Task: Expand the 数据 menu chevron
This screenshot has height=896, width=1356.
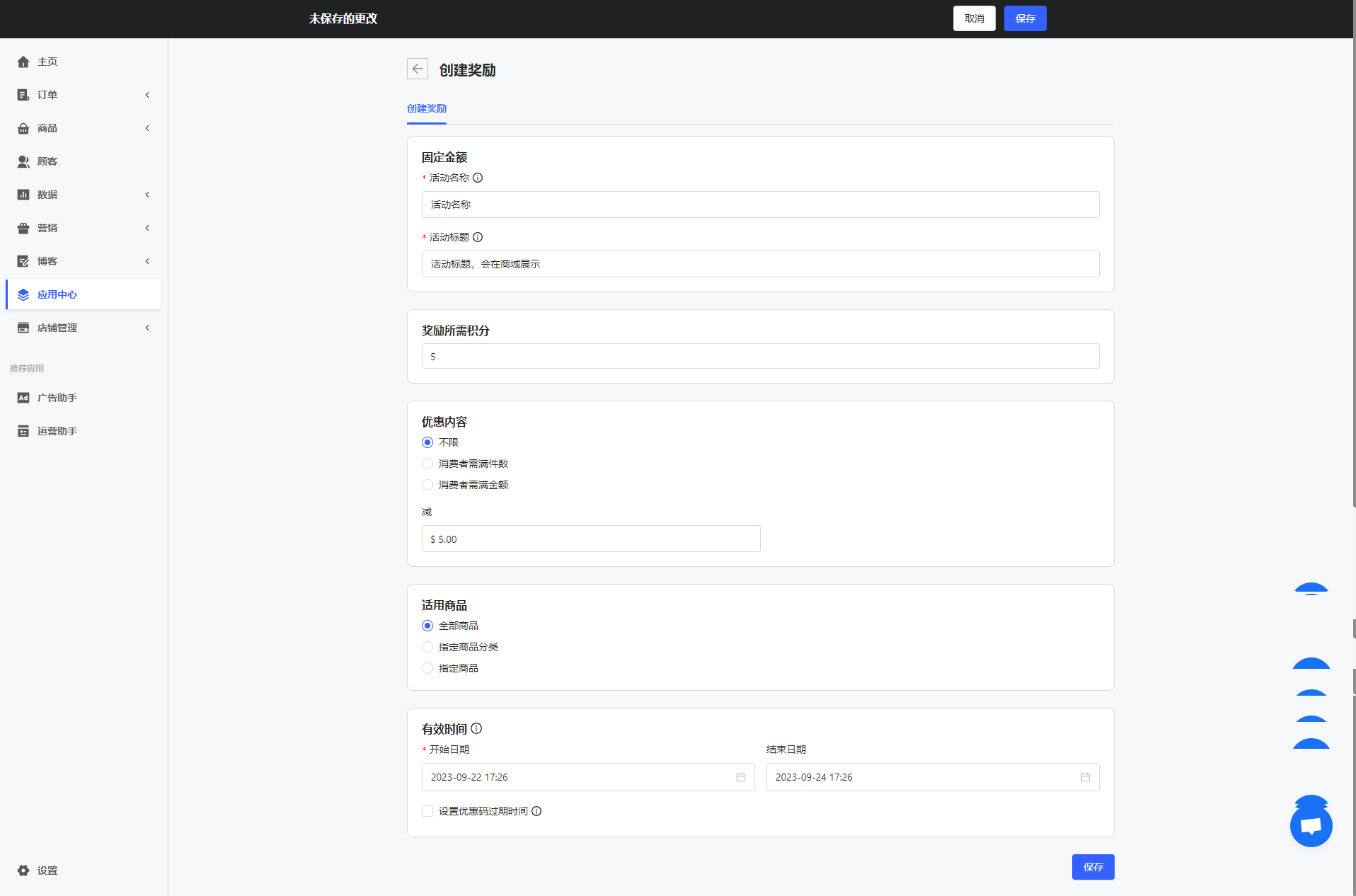Action: (x=147, y=195)
